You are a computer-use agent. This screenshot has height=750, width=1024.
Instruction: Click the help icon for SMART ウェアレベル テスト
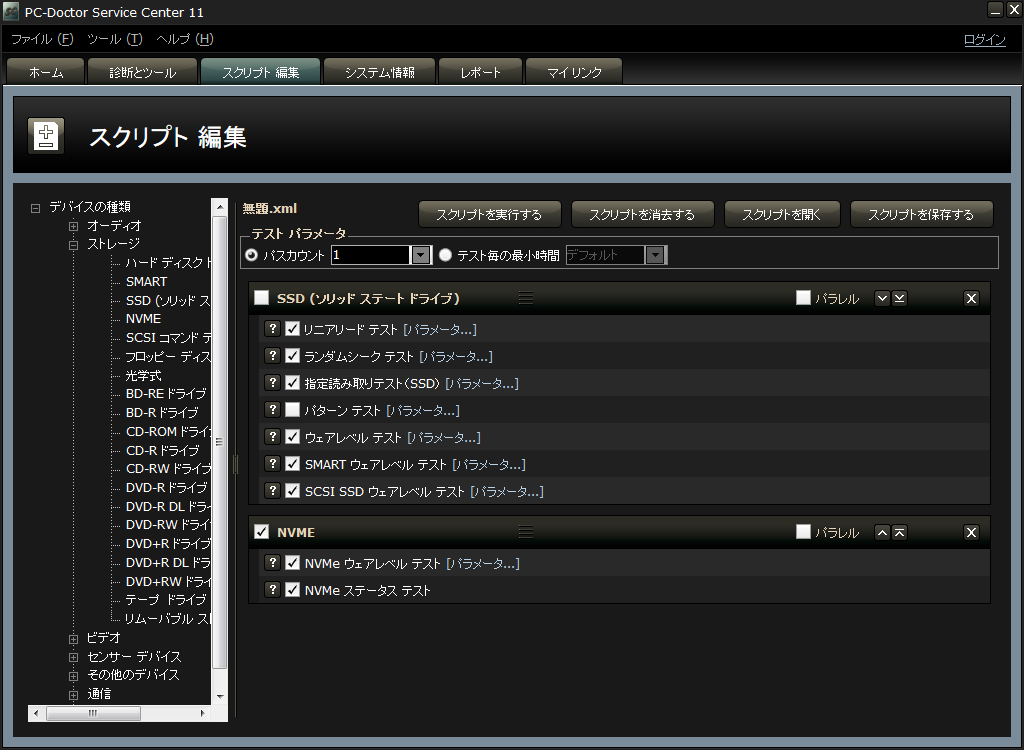[272, 464]
